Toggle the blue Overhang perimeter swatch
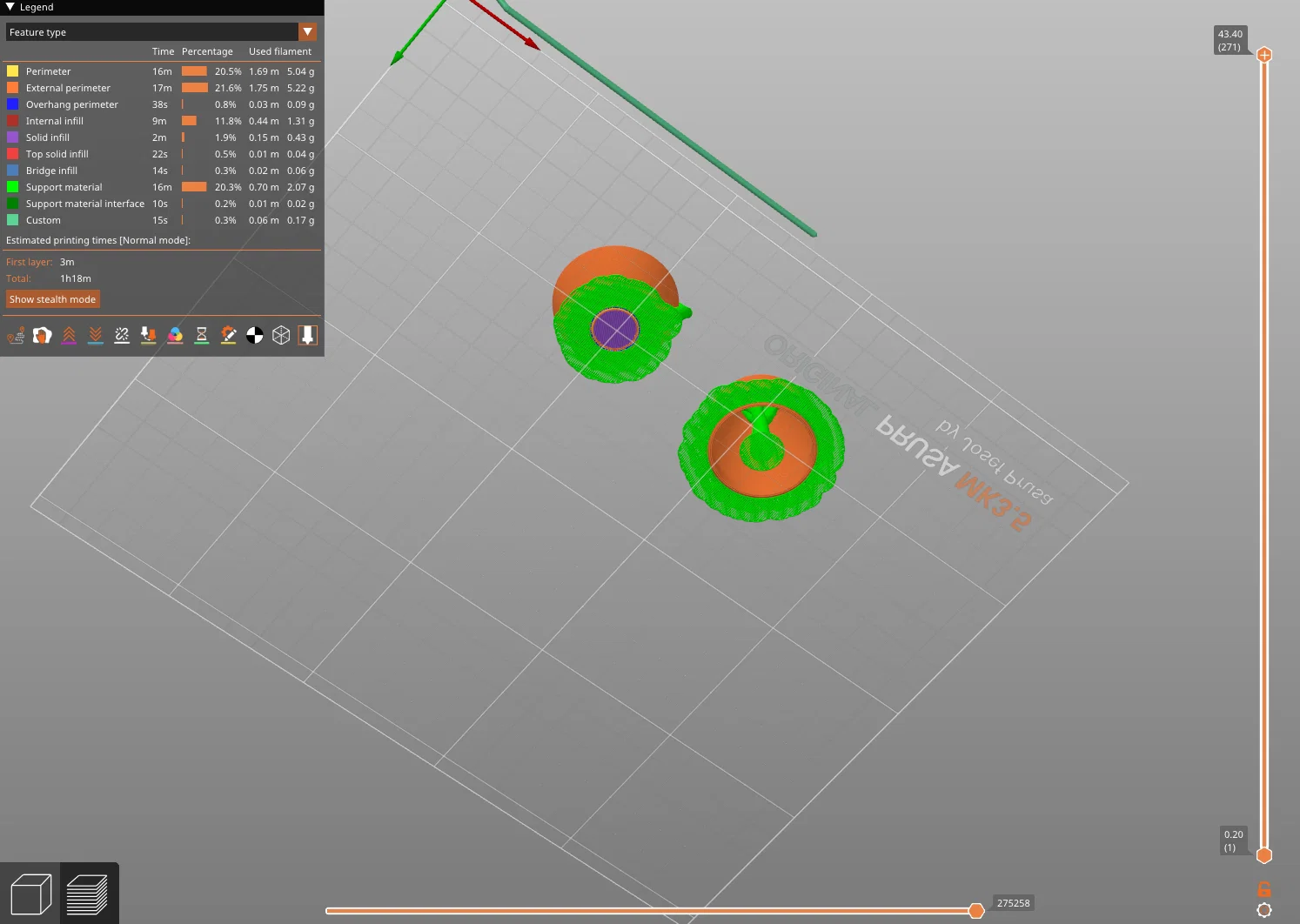Viewport: 1300px width, 924px height. [x=12, y=104]
